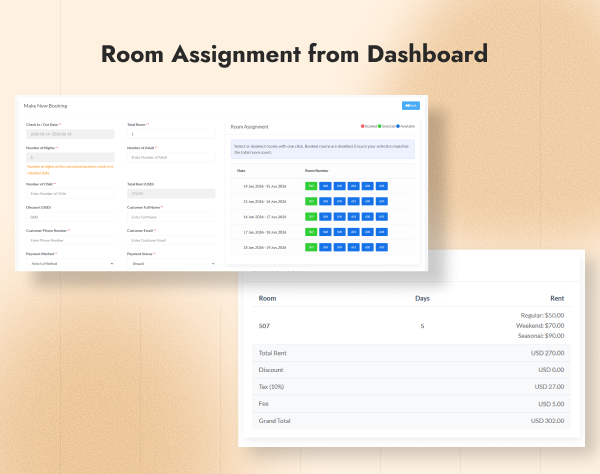Click the Days header in summary table

pos(422,298)
